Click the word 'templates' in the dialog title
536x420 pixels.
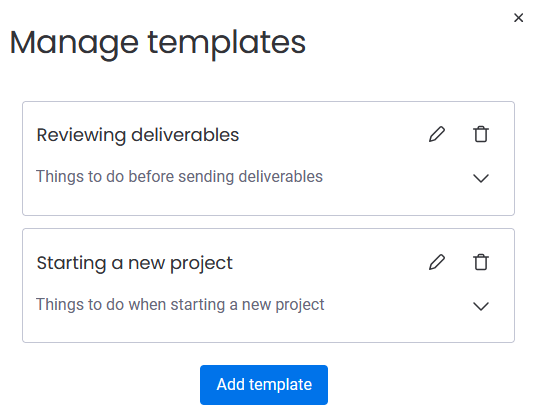coord(227,44)
